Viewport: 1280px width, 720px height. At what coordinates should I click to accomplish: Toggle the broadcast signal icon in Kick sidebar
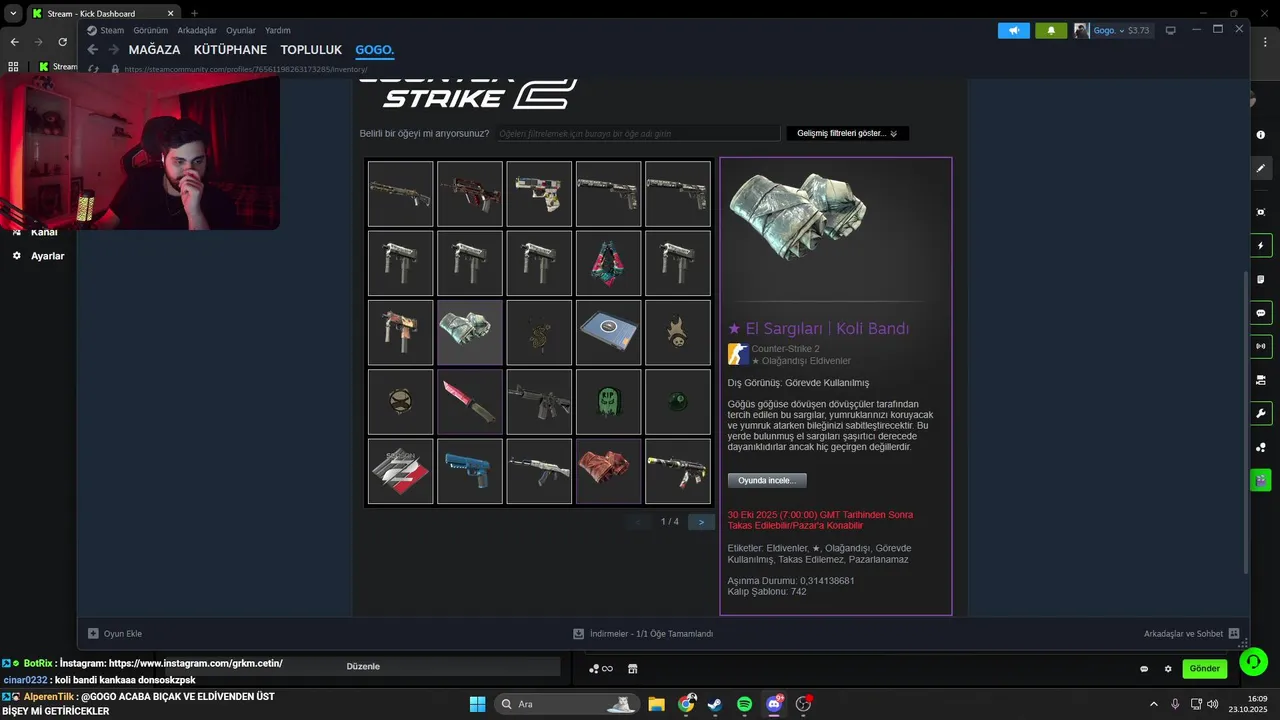pyautogui.click(x=1261, y=346)
